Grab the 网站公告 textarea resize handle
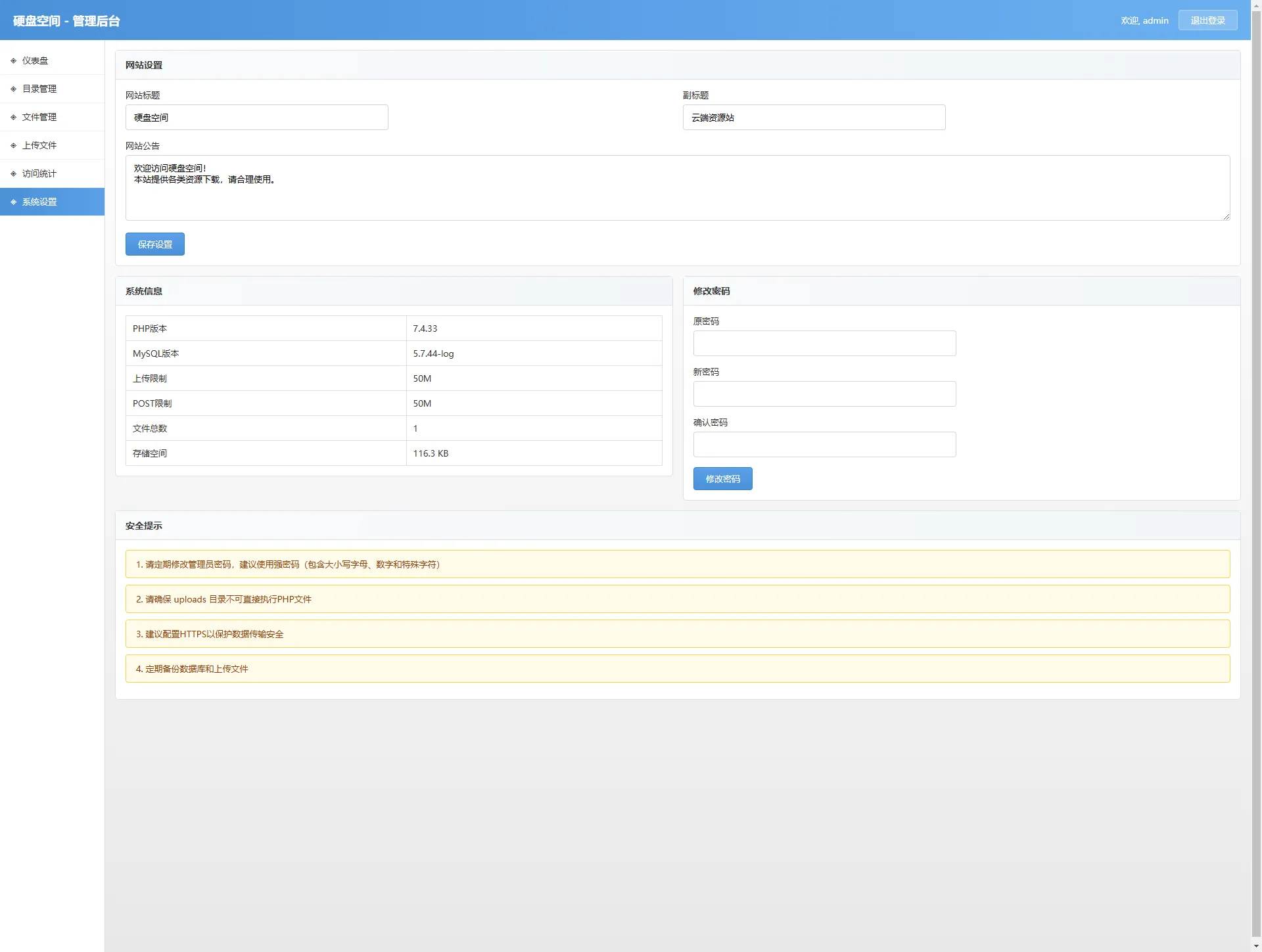This screenshot has height=952, width=1262. [x=1227, y=217]
